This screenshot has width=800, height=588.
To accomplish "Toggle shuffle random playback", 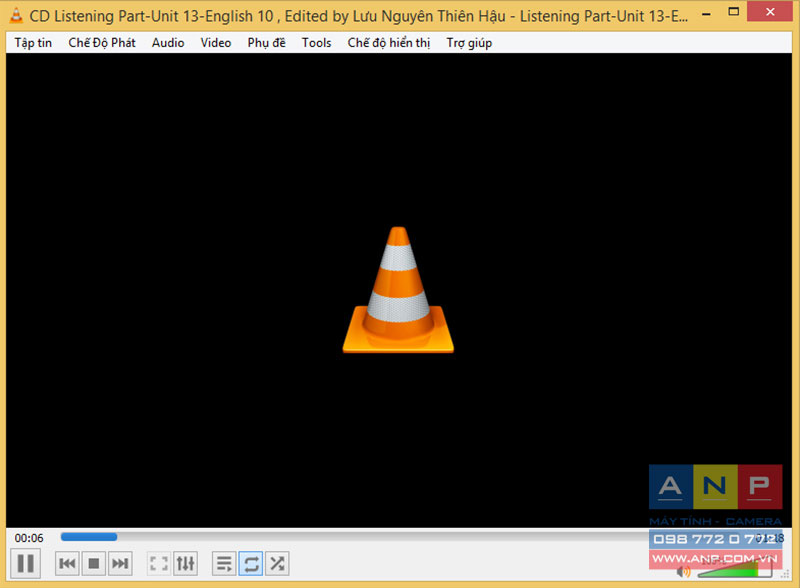I will pos(277,564).
